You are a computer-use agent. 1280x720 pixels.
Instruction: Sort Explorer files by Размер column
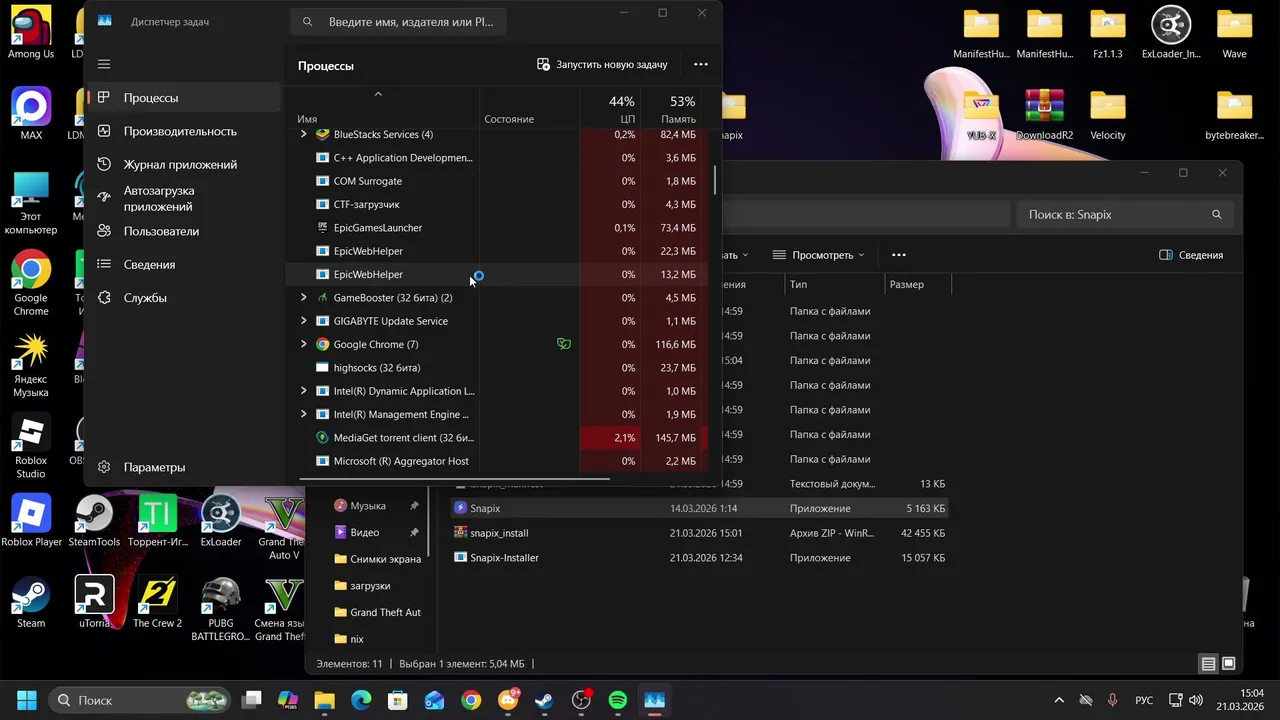tap(917, 285)
